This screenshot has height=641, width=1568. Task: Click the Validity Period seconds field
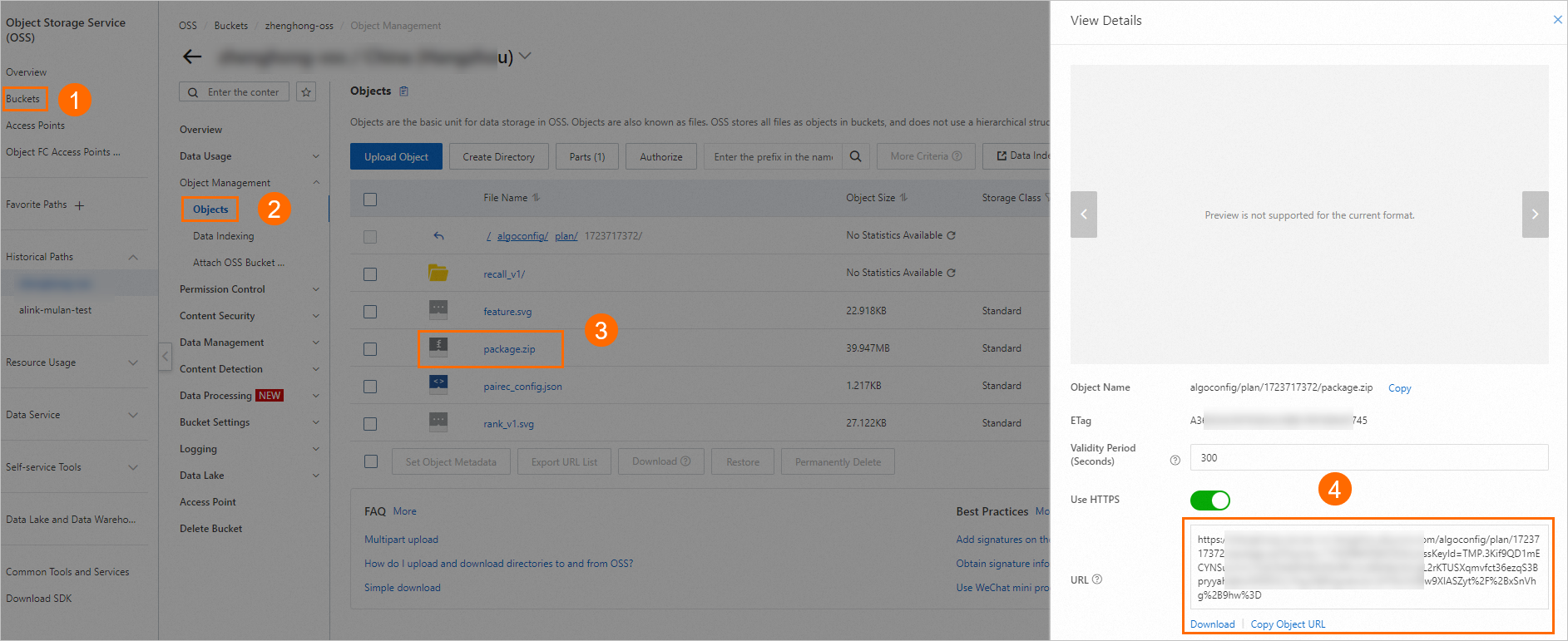click(1369, 457)
